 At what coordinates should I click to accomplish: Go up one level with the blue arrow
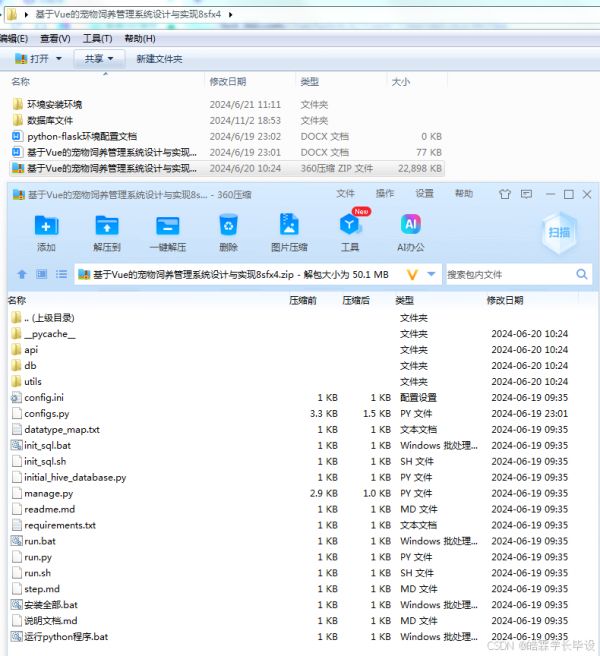(x=22, y=274)
